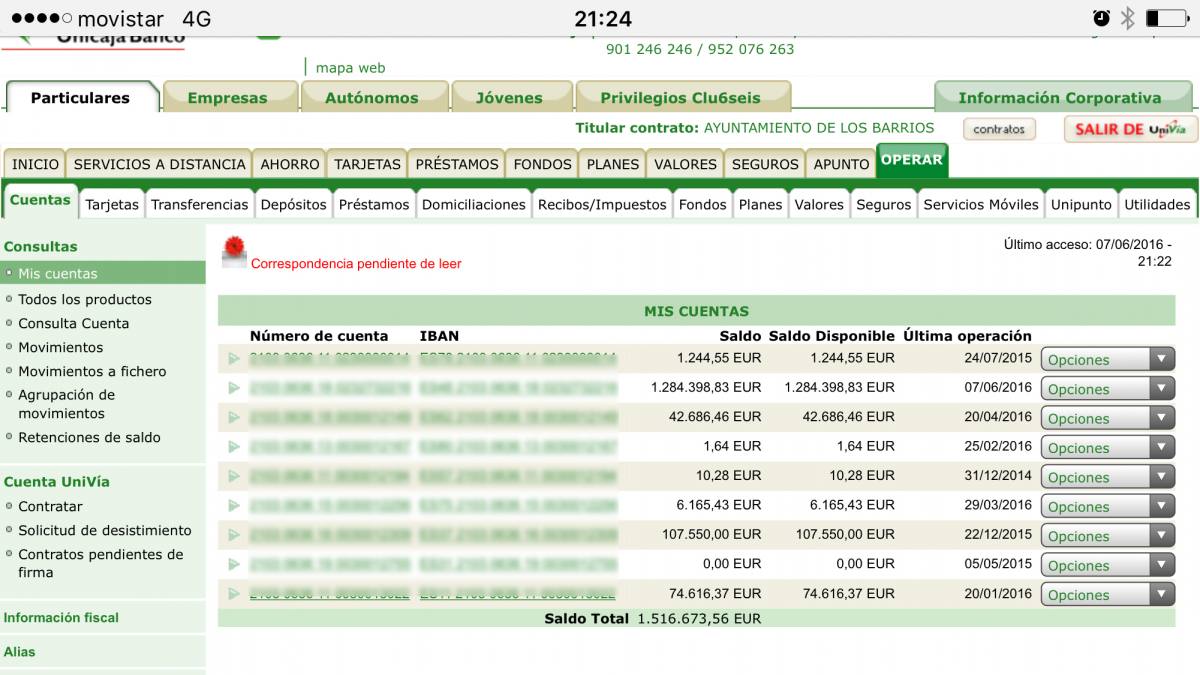1200x675 pixels.
Task: Open Opciones dropdown for the 07/06/2016 account
Action: [1107, 389]
